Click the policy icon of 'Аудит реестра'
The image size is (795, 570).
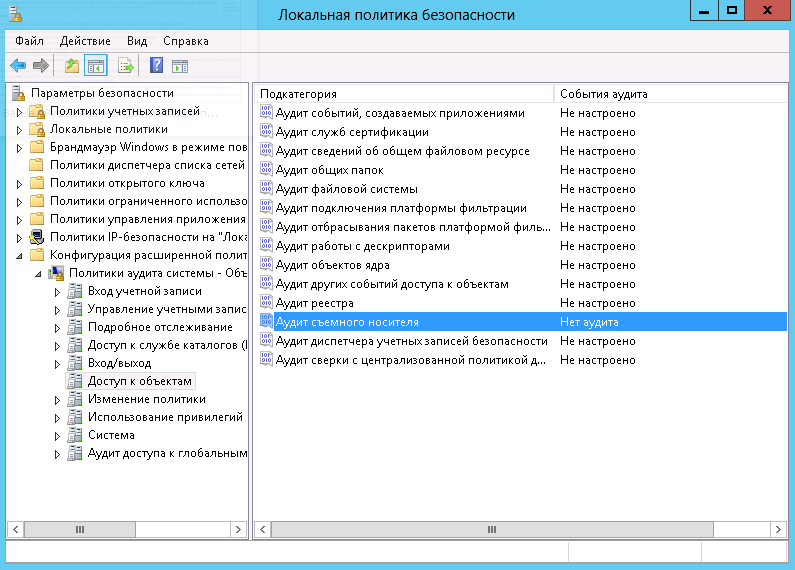pyautogui.click(x=266, y=302)
